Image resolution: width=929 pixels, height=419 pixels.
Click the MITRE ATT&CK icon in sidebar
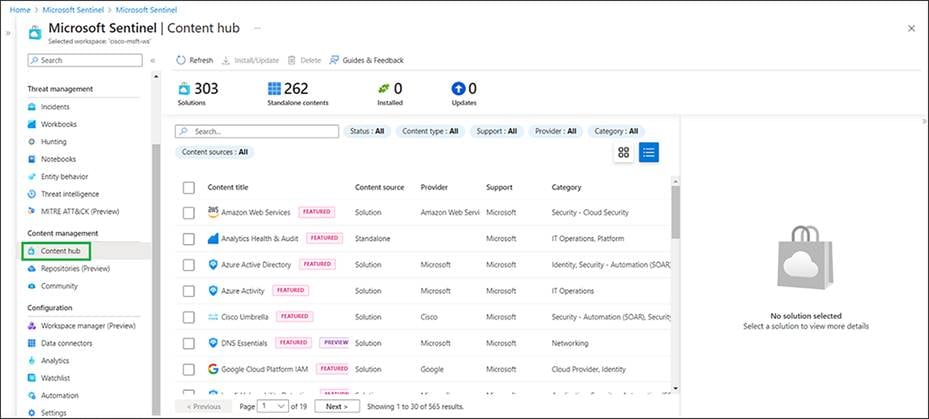[x=32, y=211]
